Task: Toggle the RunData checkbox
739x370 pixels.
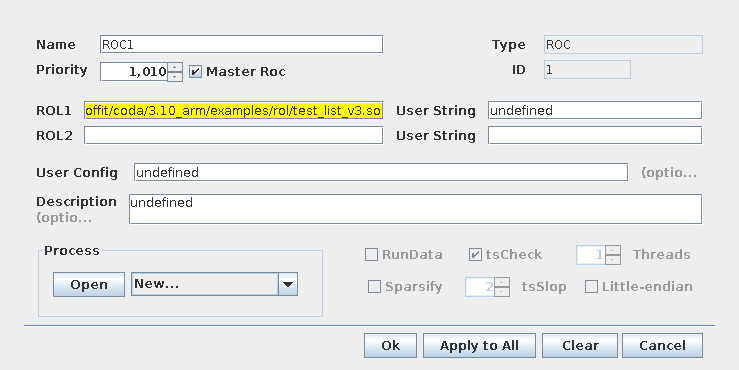Action: tap(371, 255)
